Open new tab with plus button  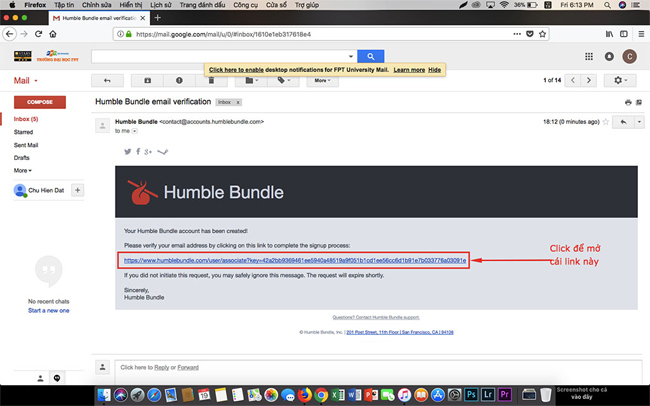pos(157,18)
